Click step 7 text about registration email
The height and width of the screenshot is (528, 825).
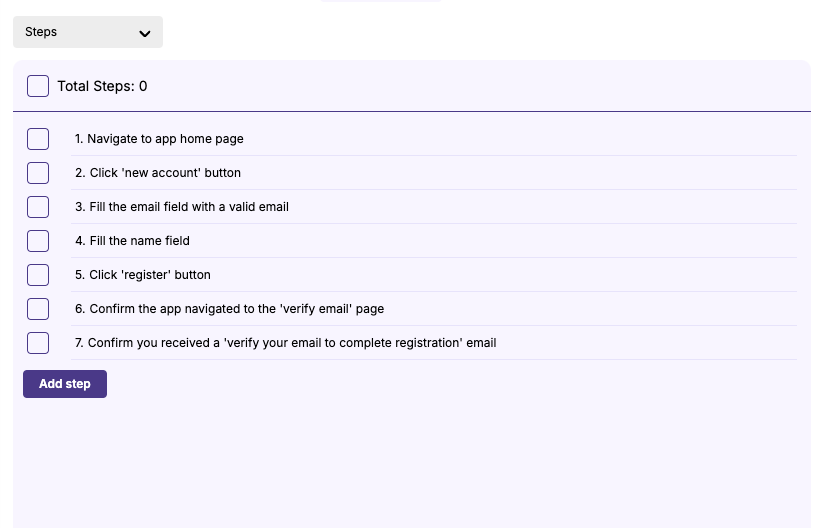tap(292, 343)
